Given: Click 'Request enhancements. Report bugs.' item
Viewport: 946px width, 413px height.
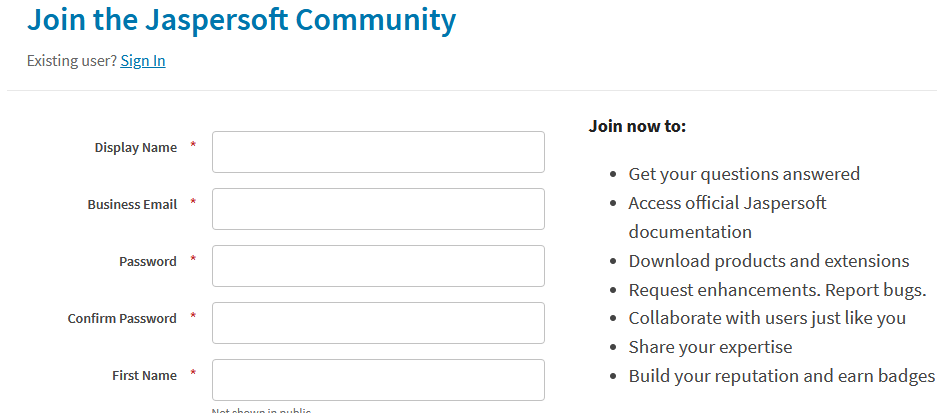Looking at the screenshot, I should pyautogui.click(x=777, y=290).
